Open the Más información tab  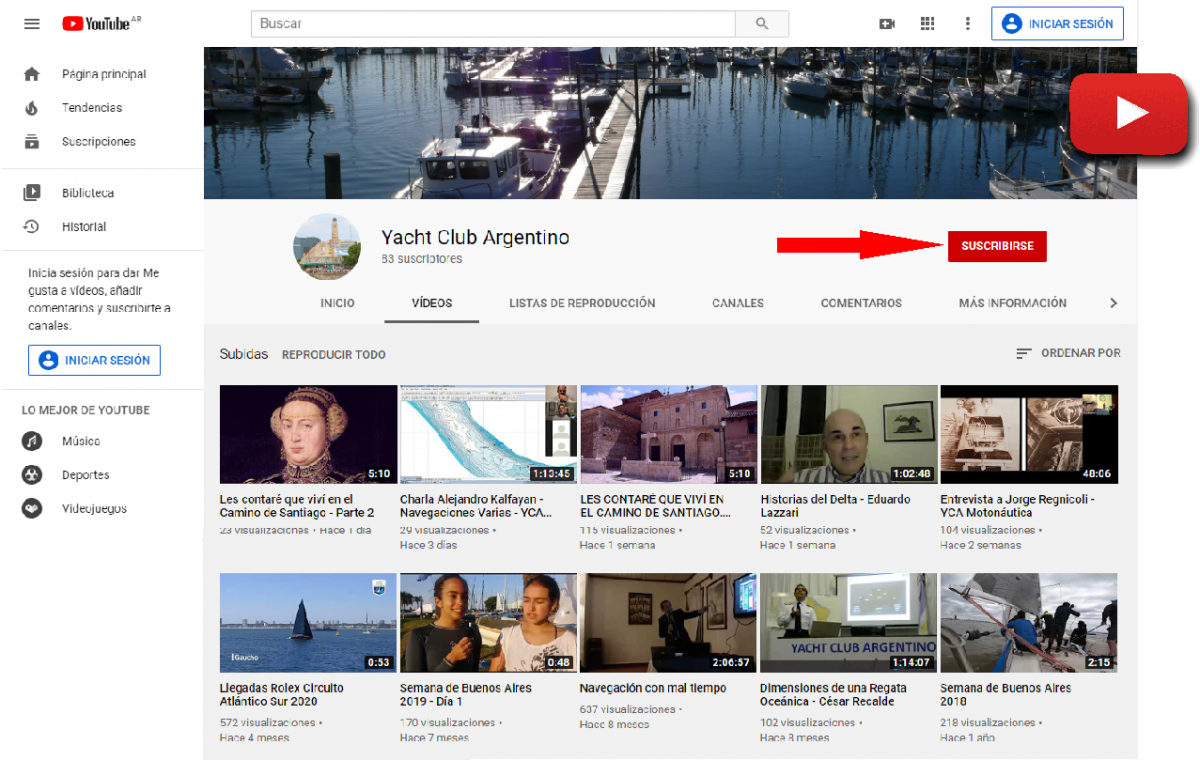(x=1012, y=303)
